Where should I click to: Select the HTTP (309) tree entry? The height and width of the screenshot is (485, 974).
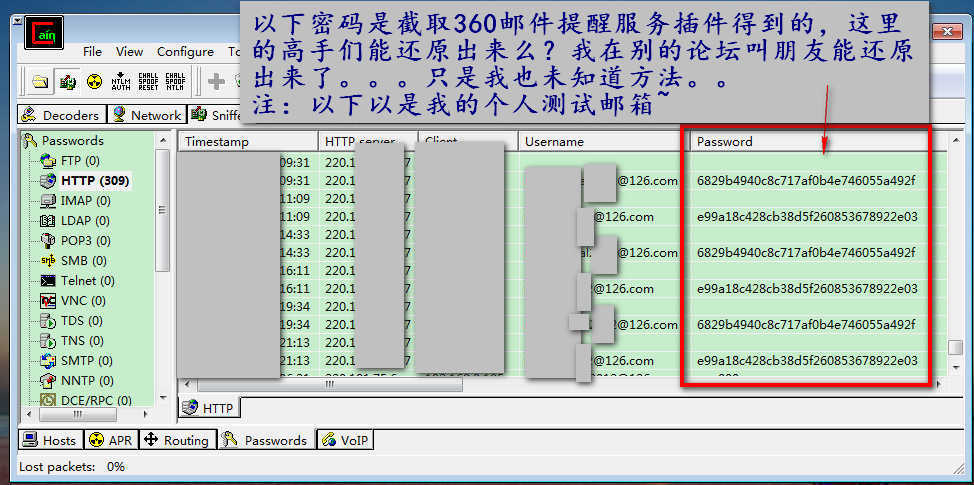(x=84, y=181)
